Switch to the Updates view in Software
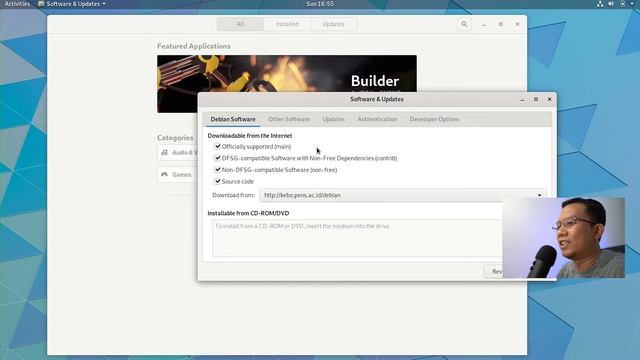640x360 pixels. 333,24
